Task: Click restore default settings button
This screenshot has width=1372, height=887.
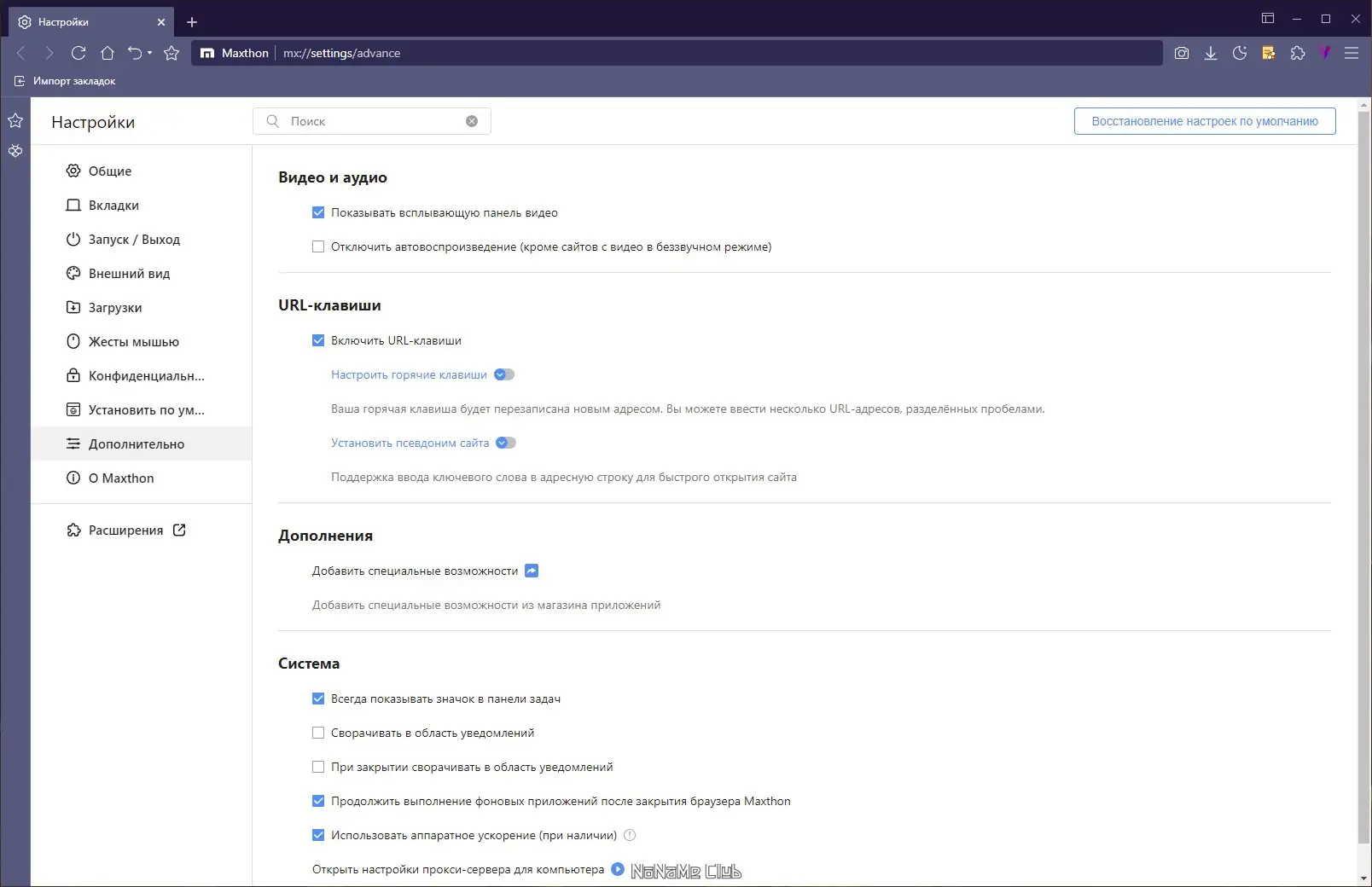Action: point(1205,121)
